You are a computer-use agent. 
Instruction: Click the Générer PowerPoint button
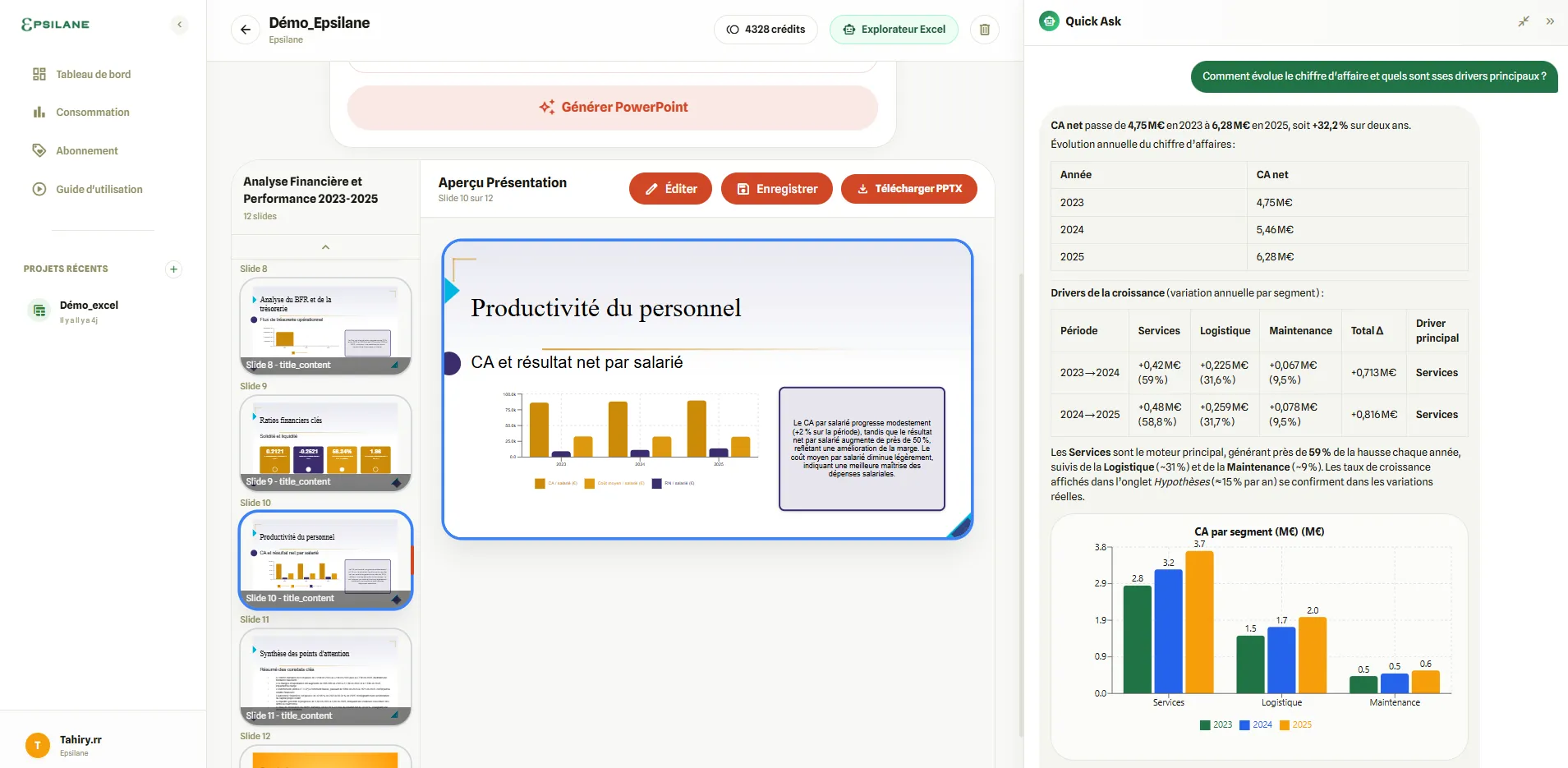click(613, 107)
